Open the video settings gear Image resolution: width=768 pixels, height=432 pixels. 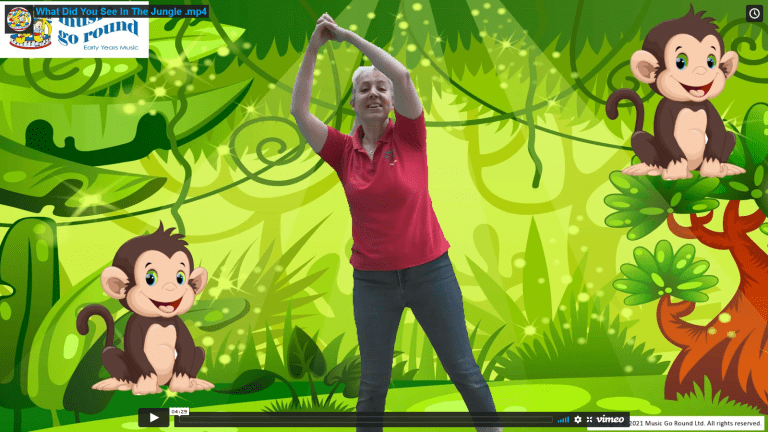577,419
